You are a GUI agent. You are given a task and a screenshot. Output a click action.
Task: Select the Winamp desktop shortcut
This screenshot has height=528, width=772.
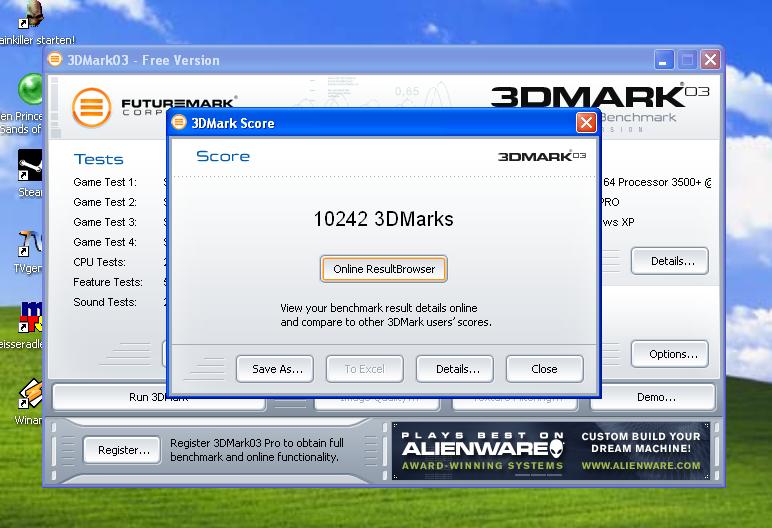click(x=29, y=401)
